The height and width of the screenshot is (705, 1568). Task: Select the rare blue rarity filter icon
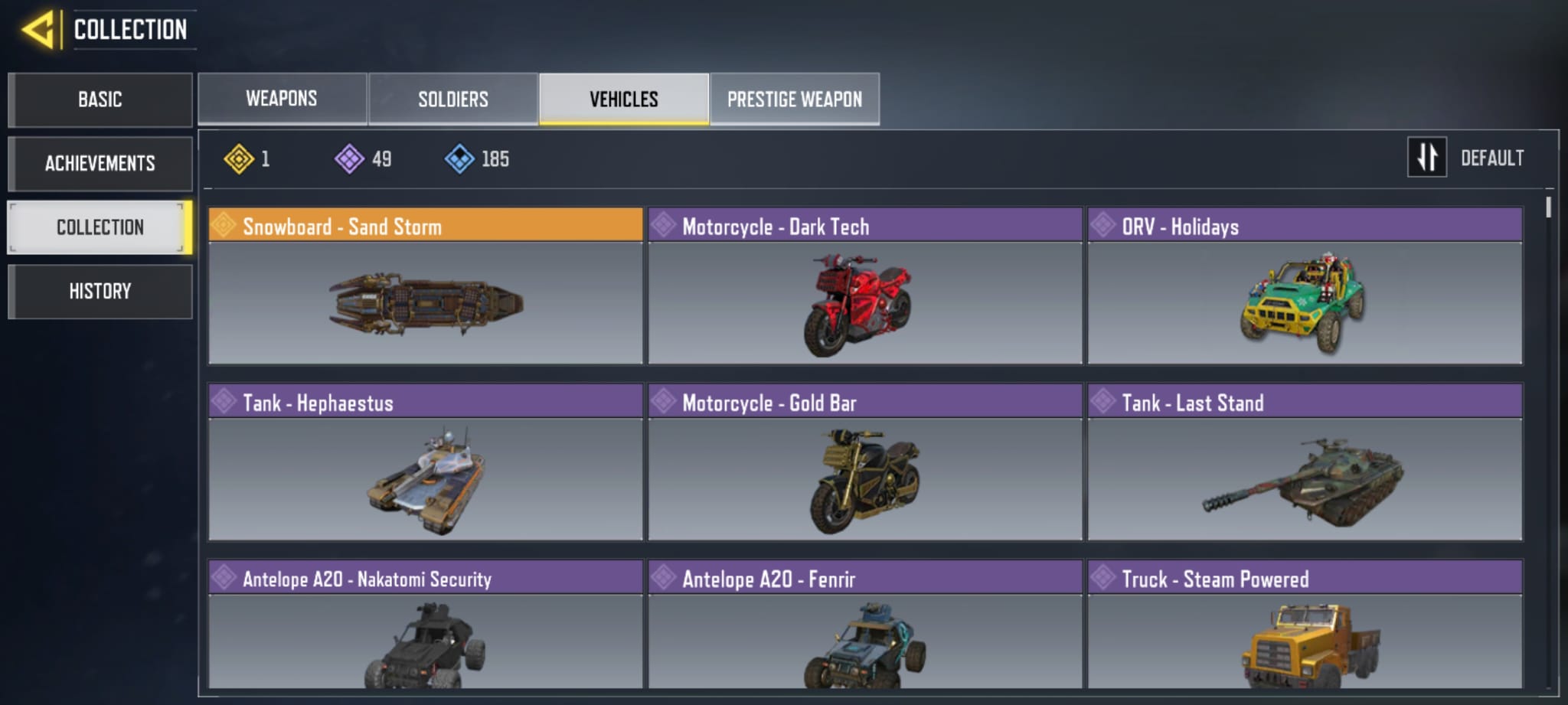[x=459, y=159]
